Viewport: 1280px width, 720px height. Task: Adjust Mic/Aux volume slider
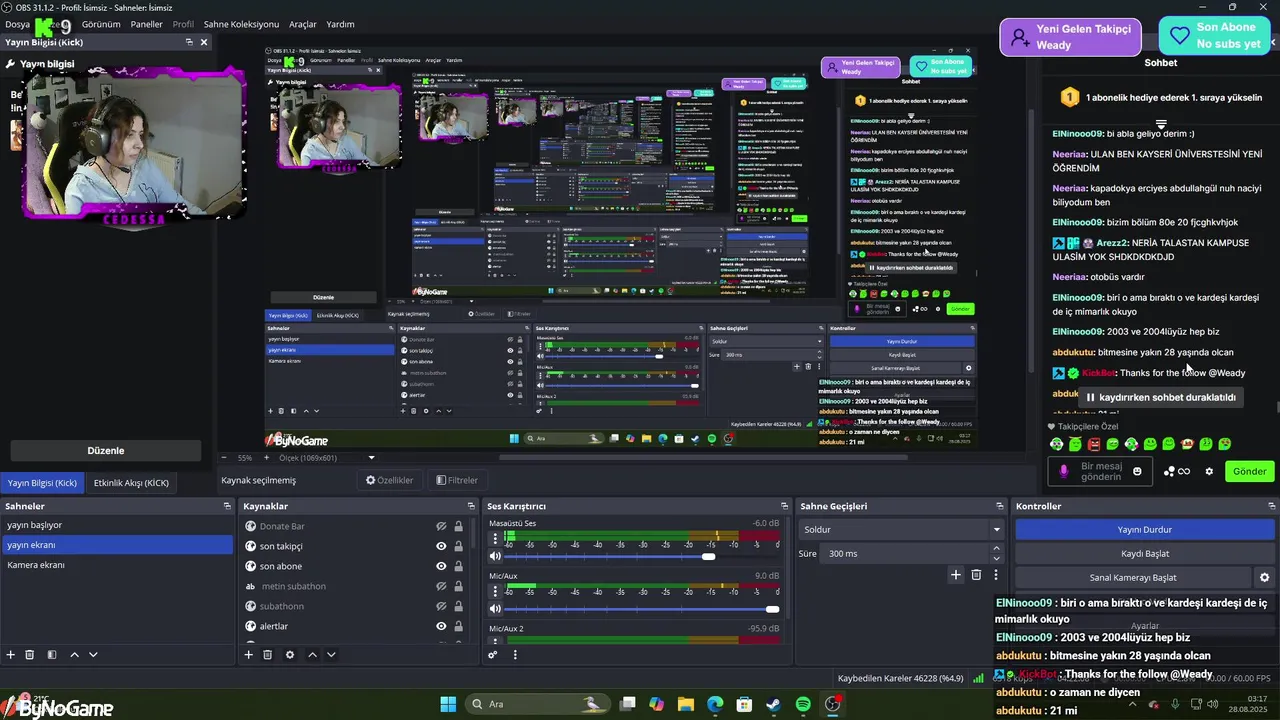click(x=772, y=609)
